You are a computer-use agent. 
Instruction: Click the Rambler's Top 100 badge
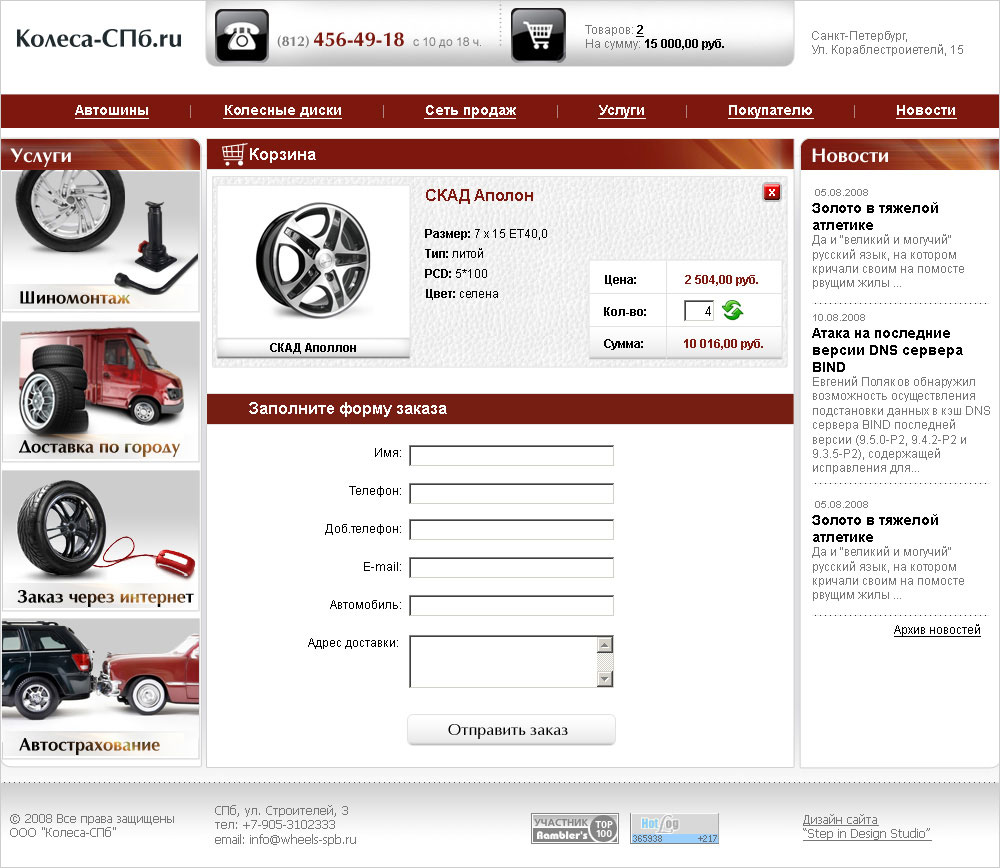[x=575, y=828]
